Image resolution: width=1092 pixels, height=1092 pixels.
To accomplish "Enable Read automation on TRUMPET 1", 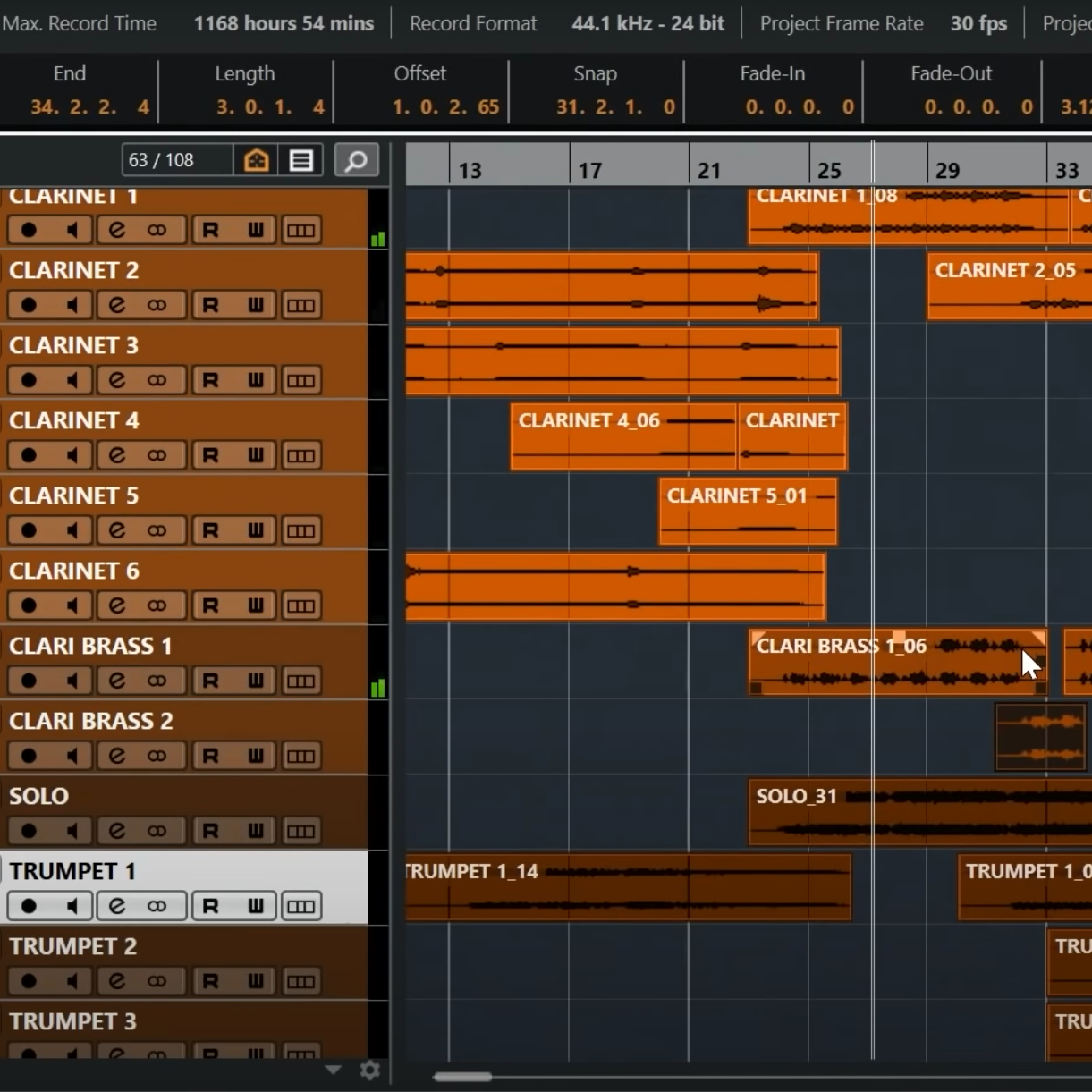I will pos(210,906).
